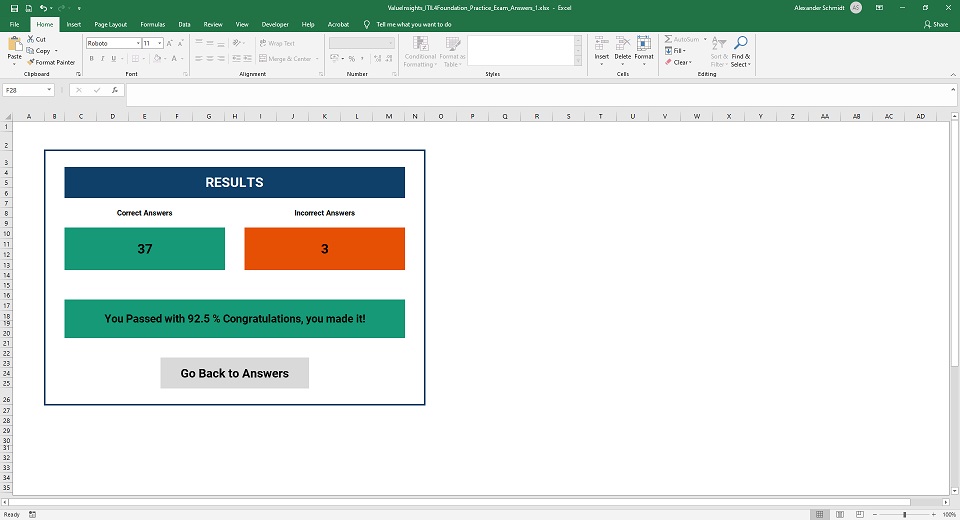
Task: Click the horizontal scrollbar at the bottom
Action: click(x=460, y=502)
